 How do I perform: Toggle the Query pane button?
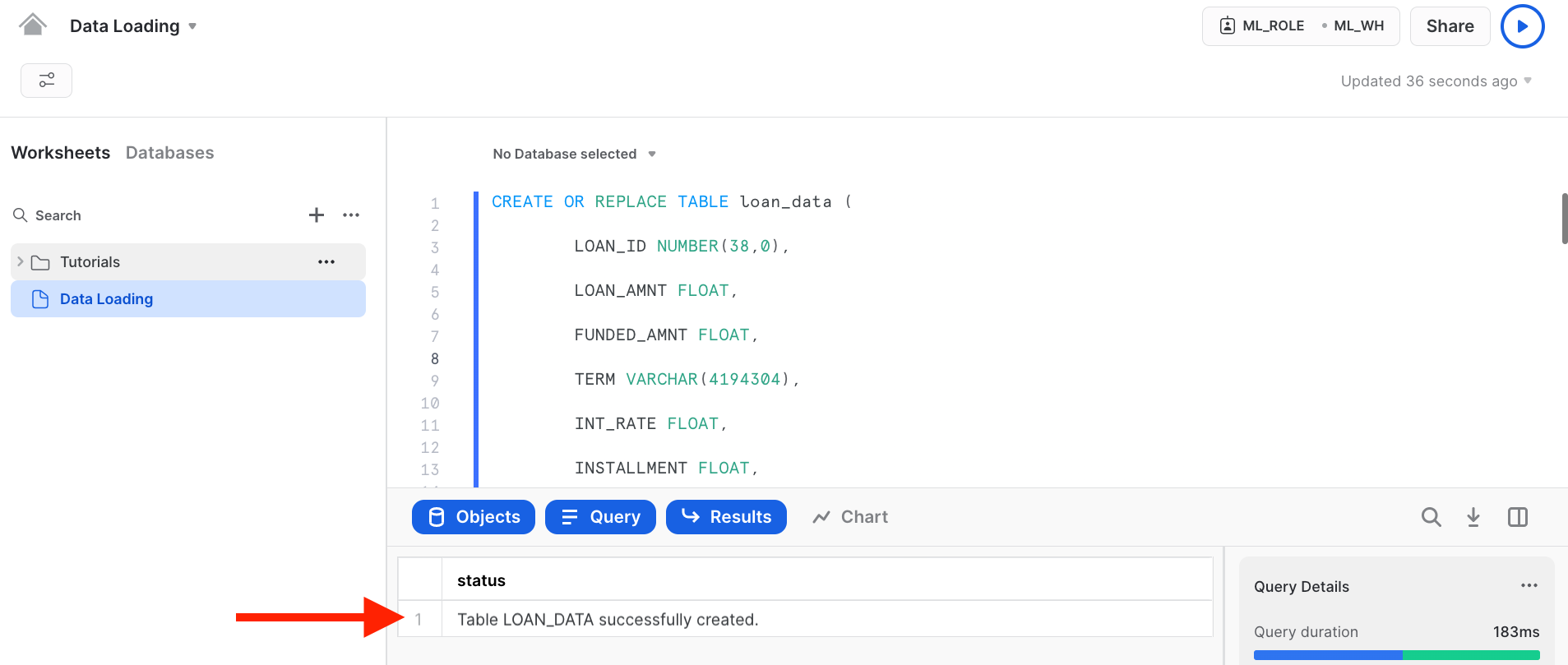coord(600,517)
